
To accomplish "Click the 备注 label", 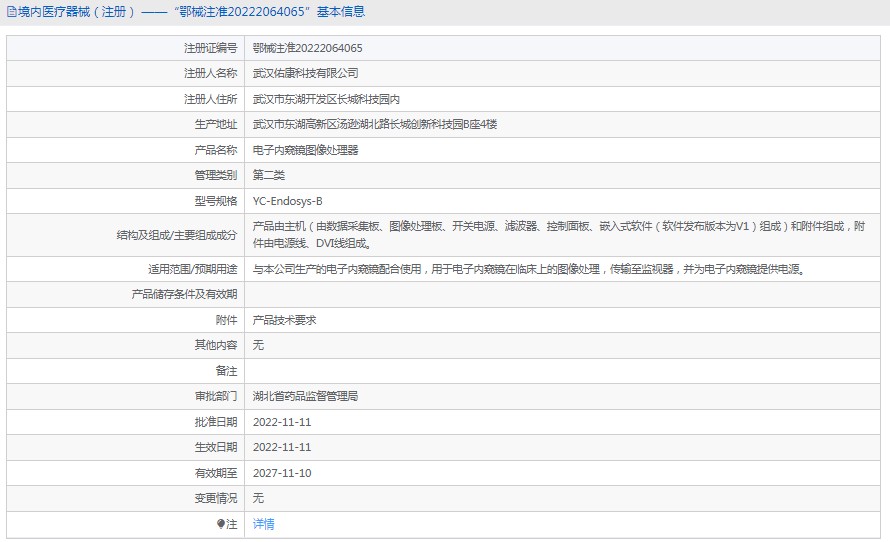I will pyautogui.click(x=226, y=371).
